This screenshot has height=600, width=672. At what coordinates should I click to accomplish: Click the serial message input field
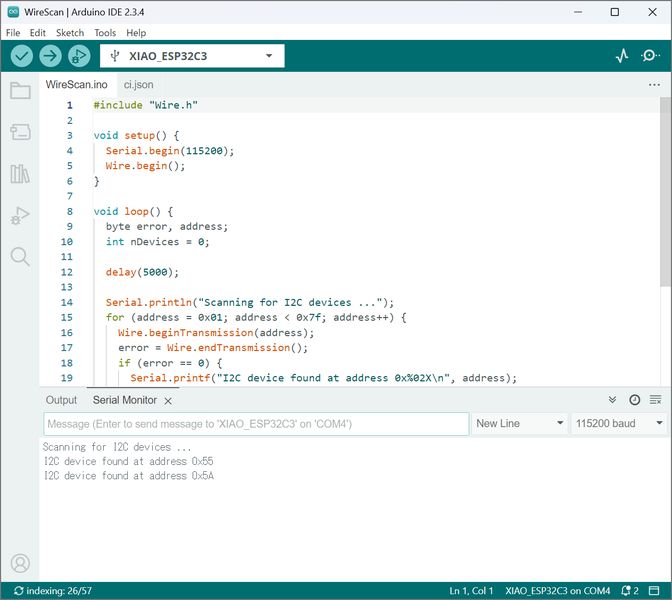pos(256,424)
